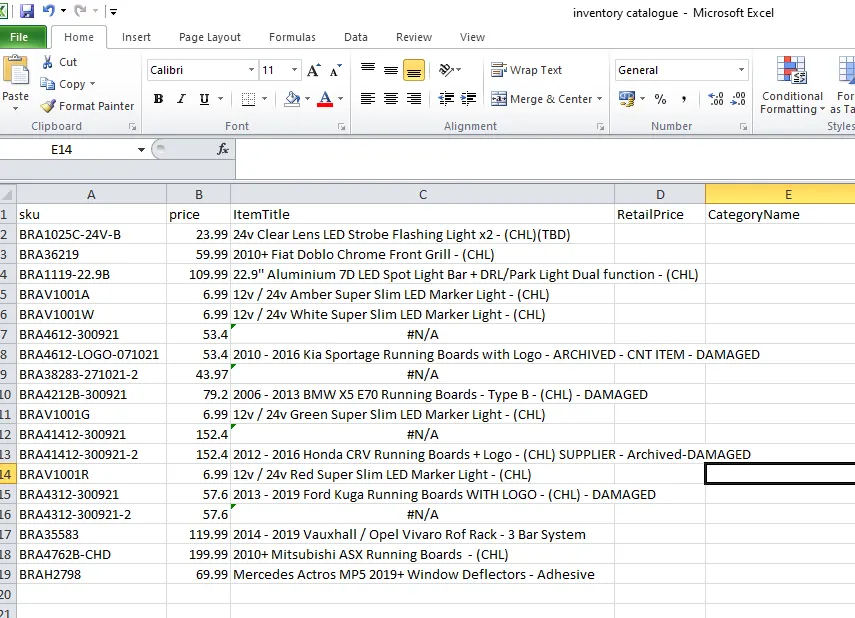The width and height of the screenshot is (855, 618).
Task: Switch to the Review tab
Action: pyautogui.click(x=413, y=37)
